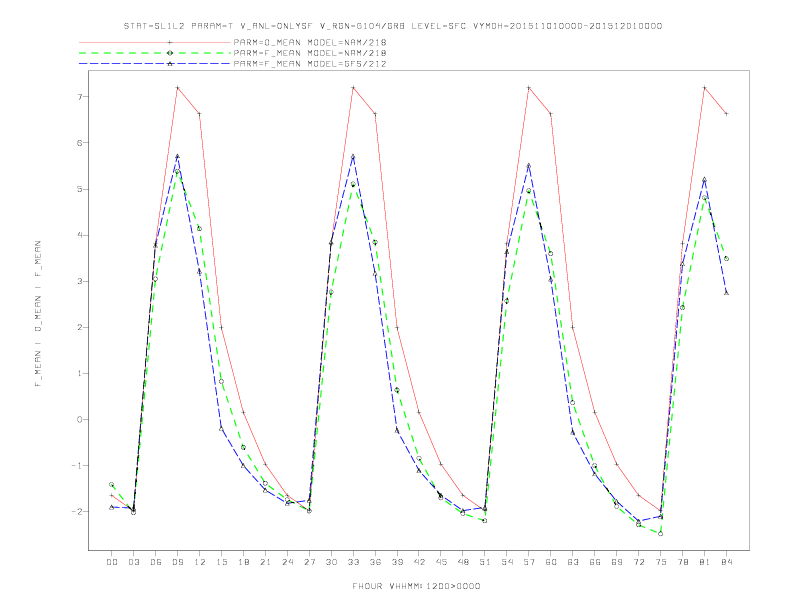Click the red solid legend line sample
This screenshot has height=612, width=792.
click(155, 42)
